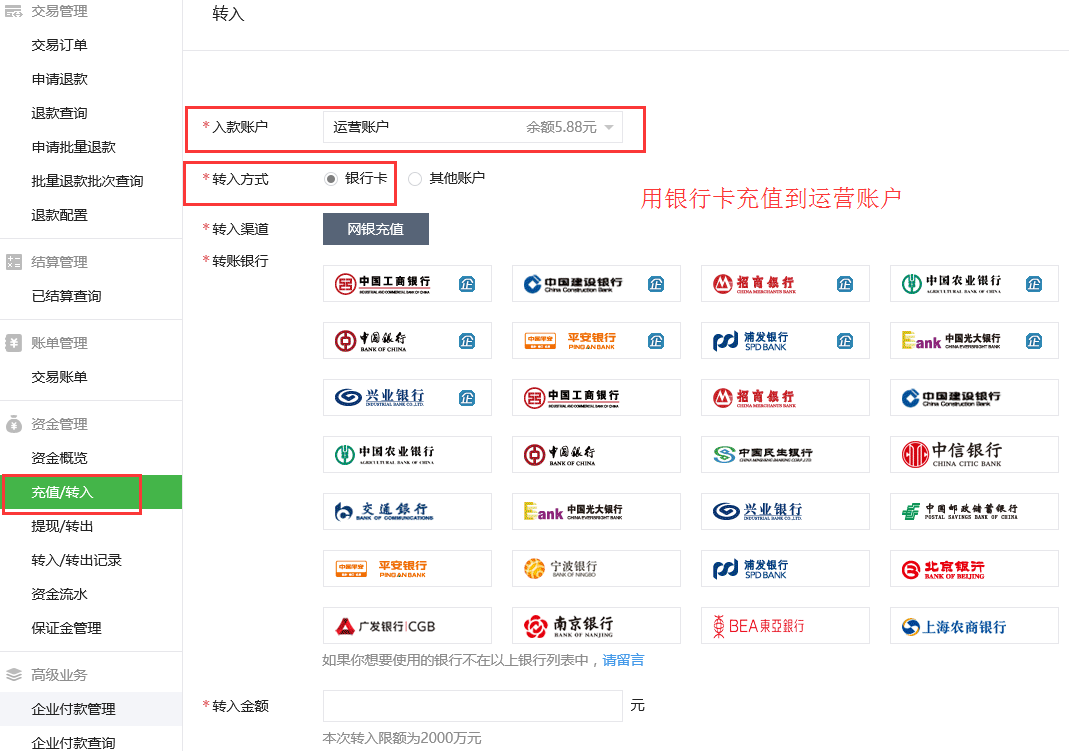Open 申请退款 in the sidebar
The width and height of the screenshot is (1069, 751).
click(59, 79)
